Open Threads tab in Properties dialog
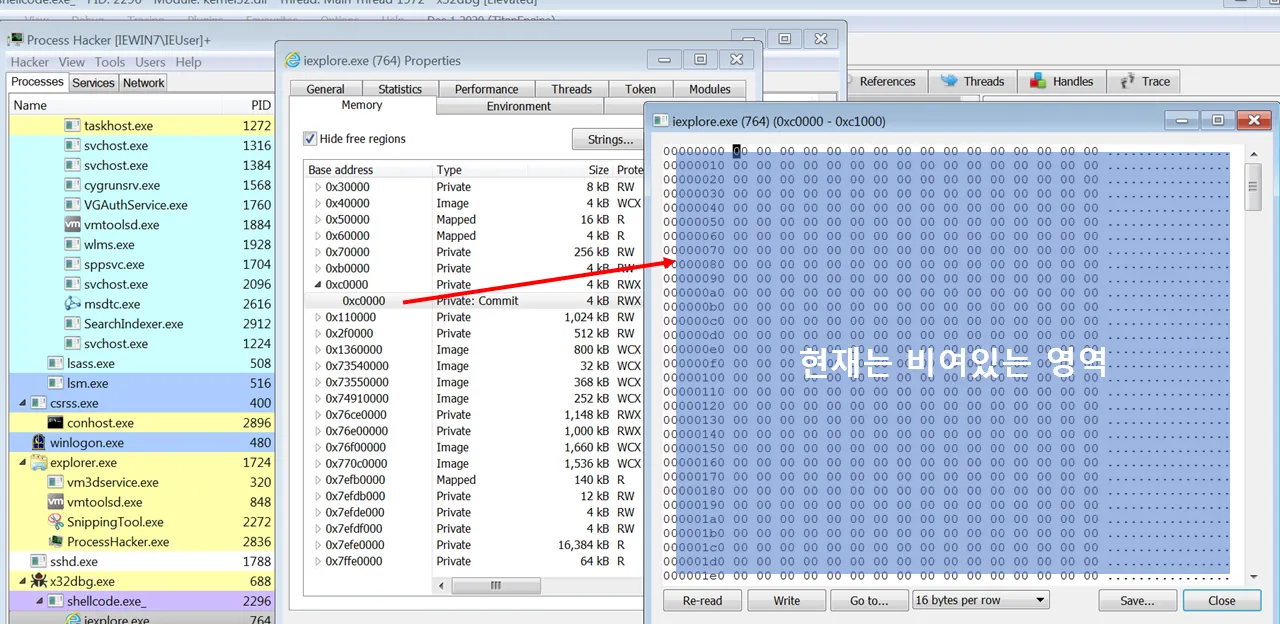The width and height of the screenshot is (1280, 624). [572, 89]
